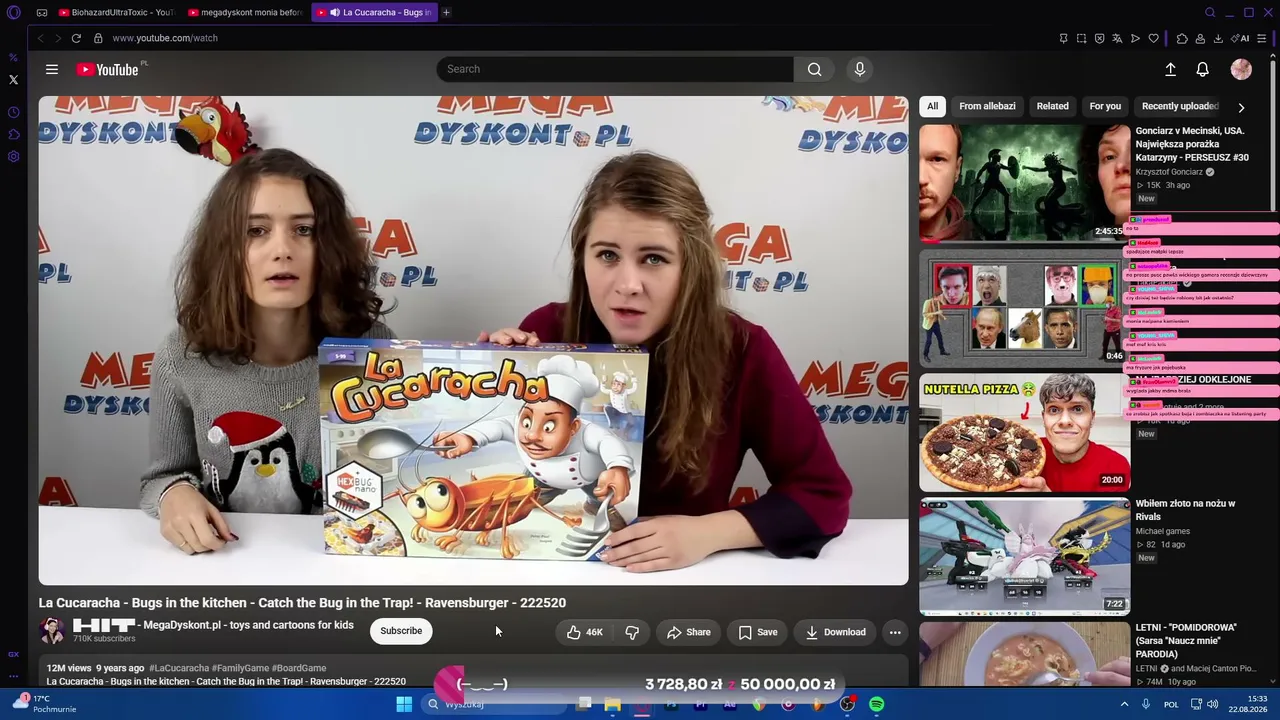The width and height of the screenshot is (1280, 720).
Task: Start voice search with microphone icon
Action: pos(859,69)
